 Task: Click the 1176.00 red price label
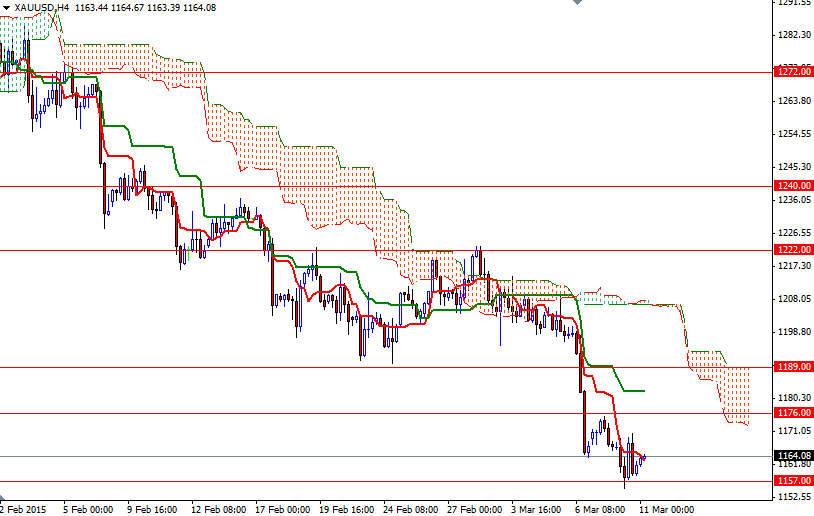tap(793, 413)
